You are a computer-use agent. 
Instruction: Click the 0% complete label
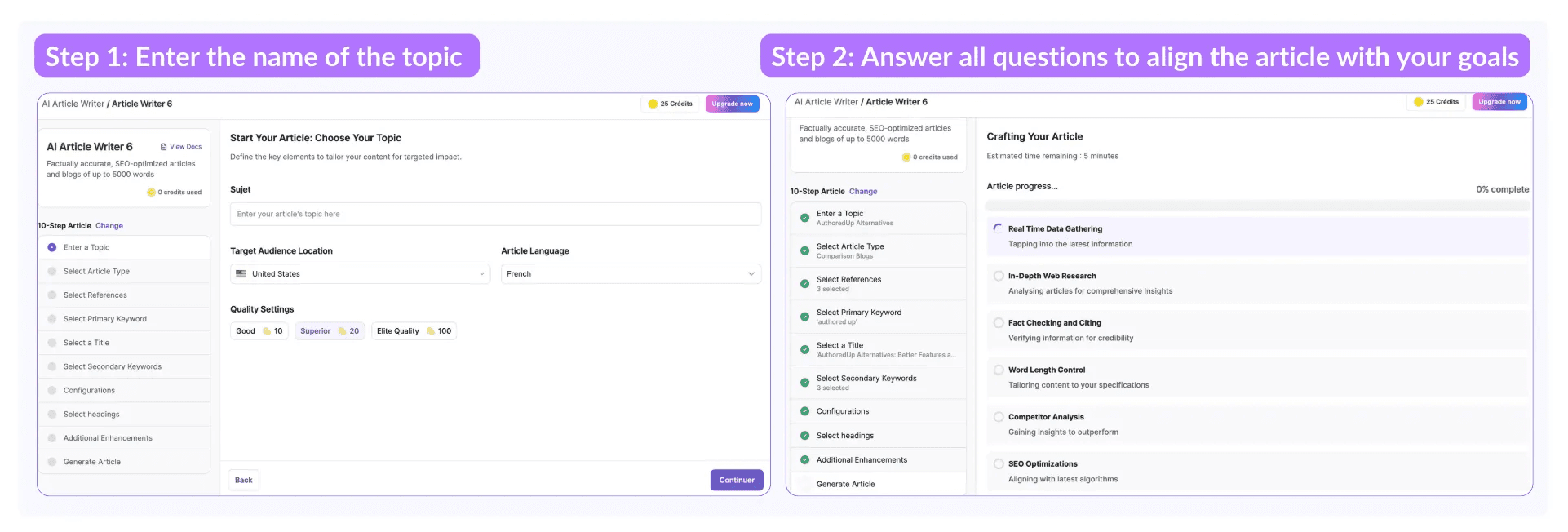coord(1503,189)
